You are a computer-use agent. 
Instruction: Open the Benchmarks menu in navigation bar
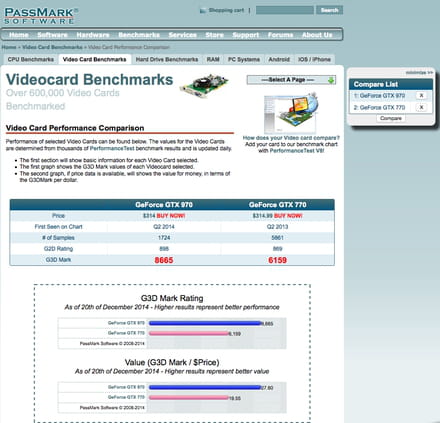coord(139,35)
